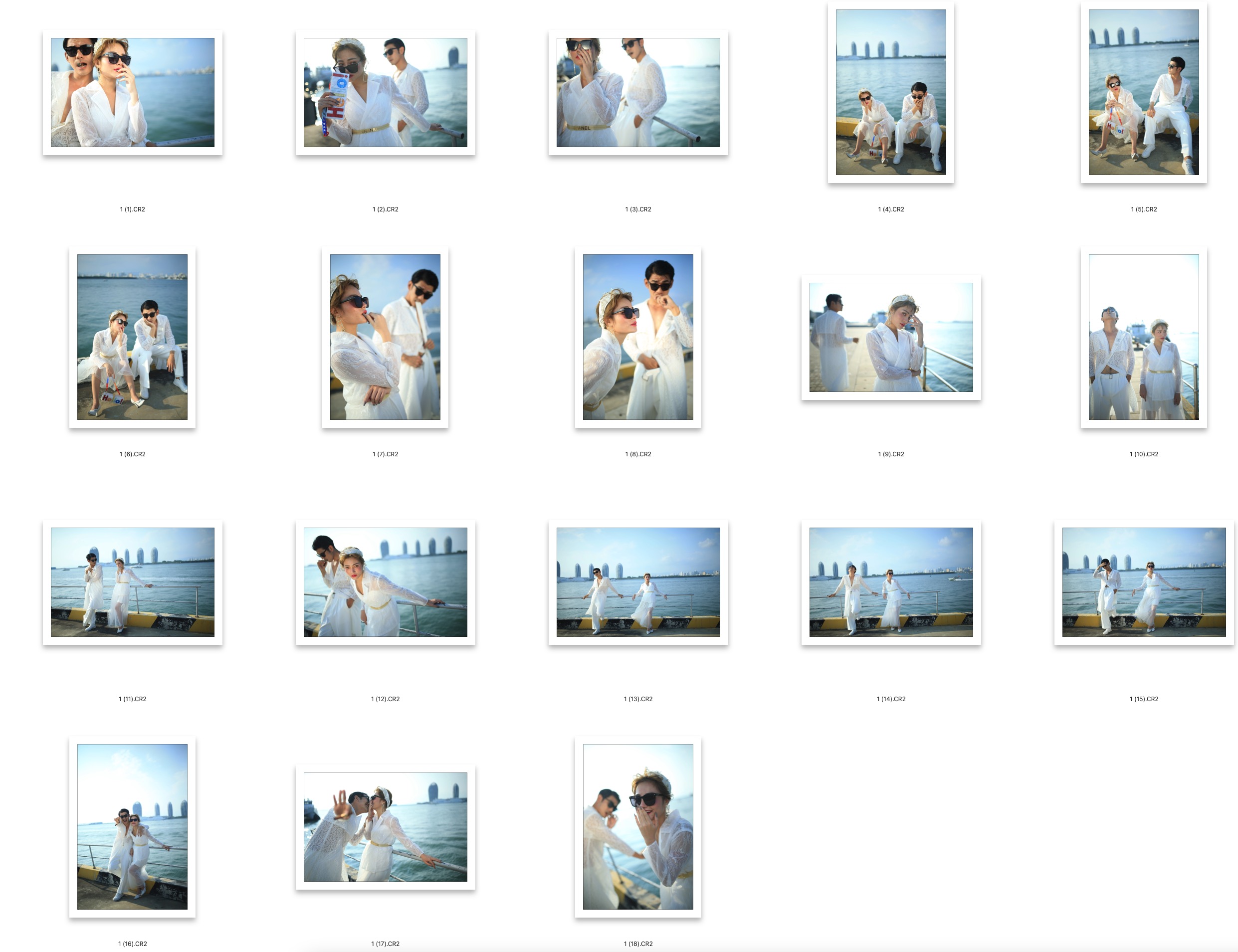Click the 1 (12).CR2 photo
The width and height of the screenshot is (1238, 952).
(x=385, y=582)
